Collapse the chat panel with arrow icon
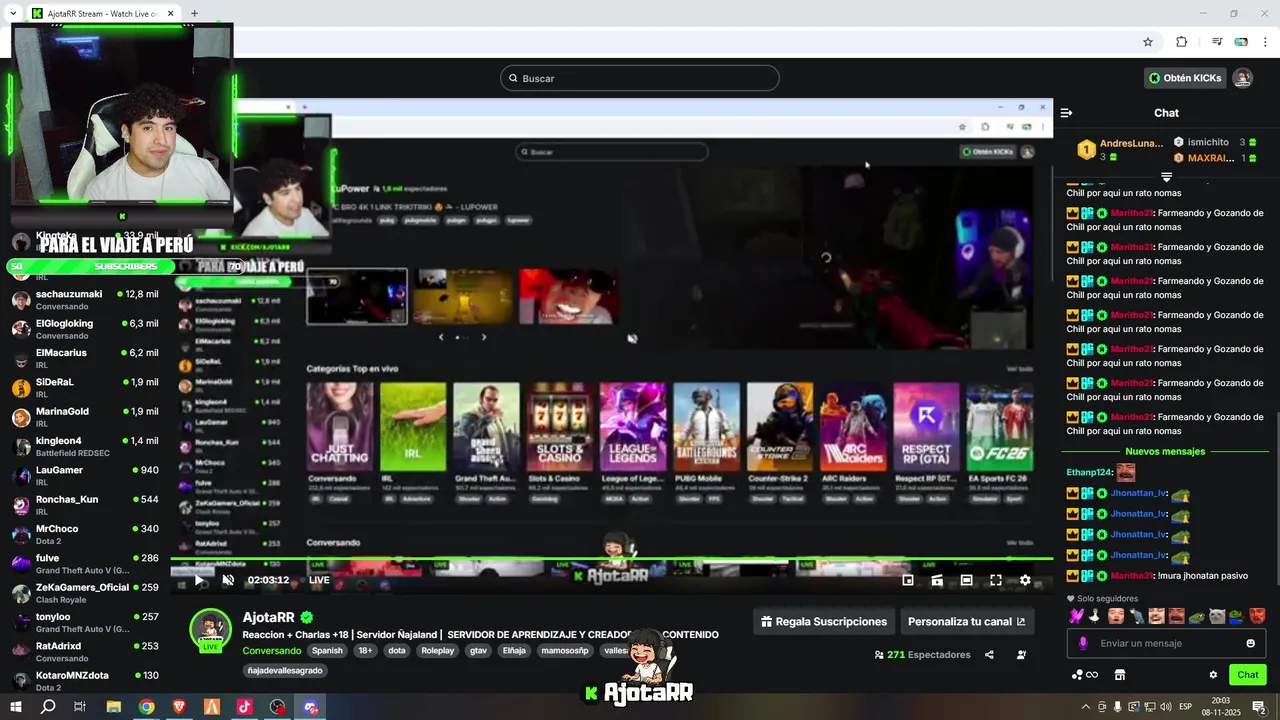This screenshot has height=720, width=1280. (x=1067, y=113)
